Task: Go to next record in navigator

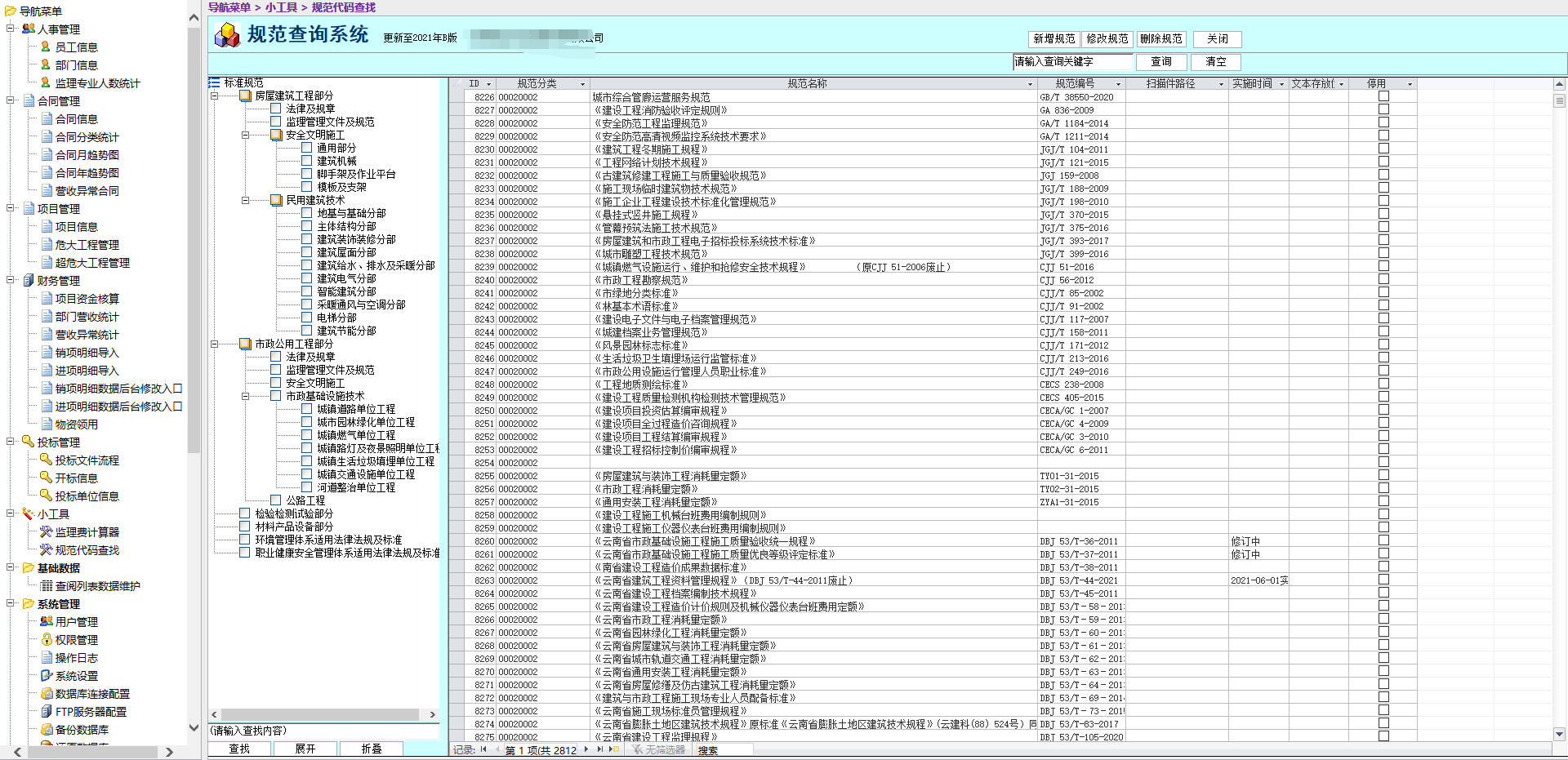Action: pyautogui.click(x=586, y=749)
